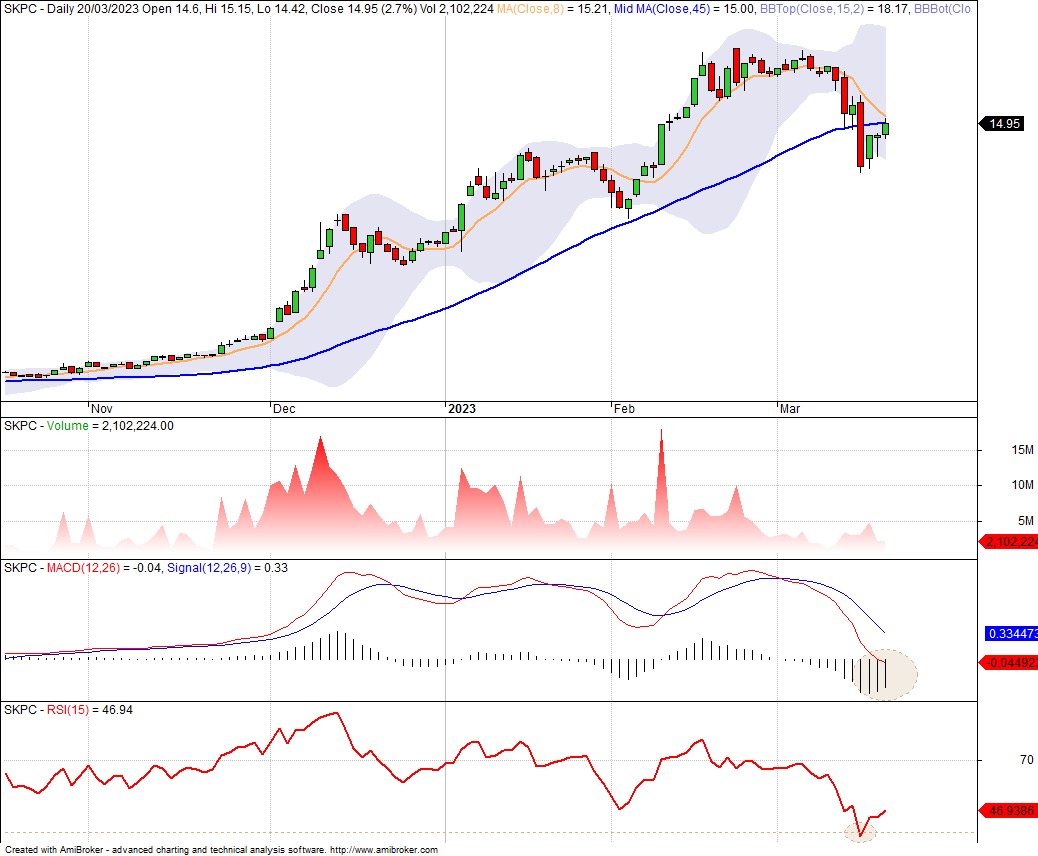Click the highlighted ellipse on MACD histogram
The height and width of the screenshot is (856, 1038).
click(x=884, y=675)
